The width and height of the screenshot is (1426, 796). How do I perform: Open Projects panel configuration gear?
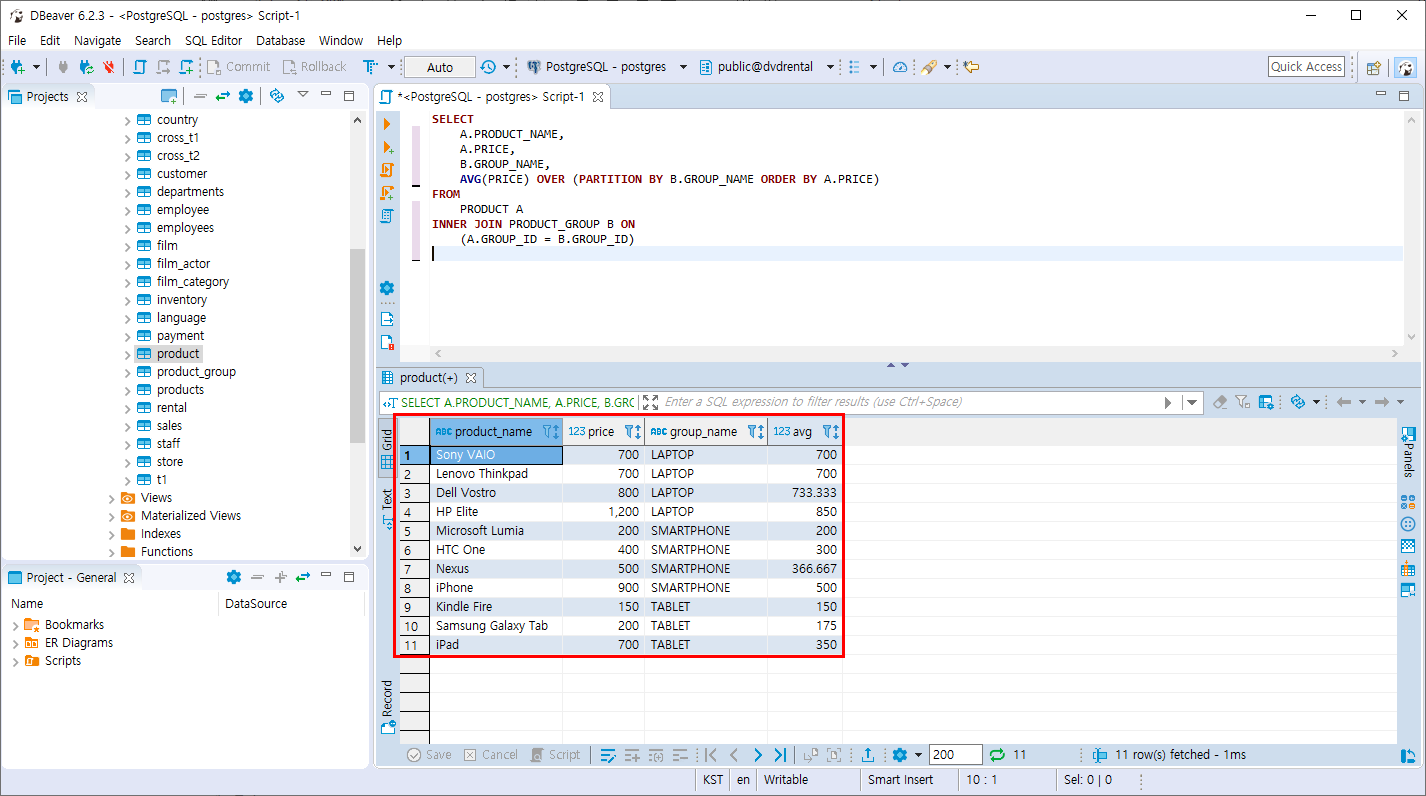pyautogui.click(x=246, y=96)
